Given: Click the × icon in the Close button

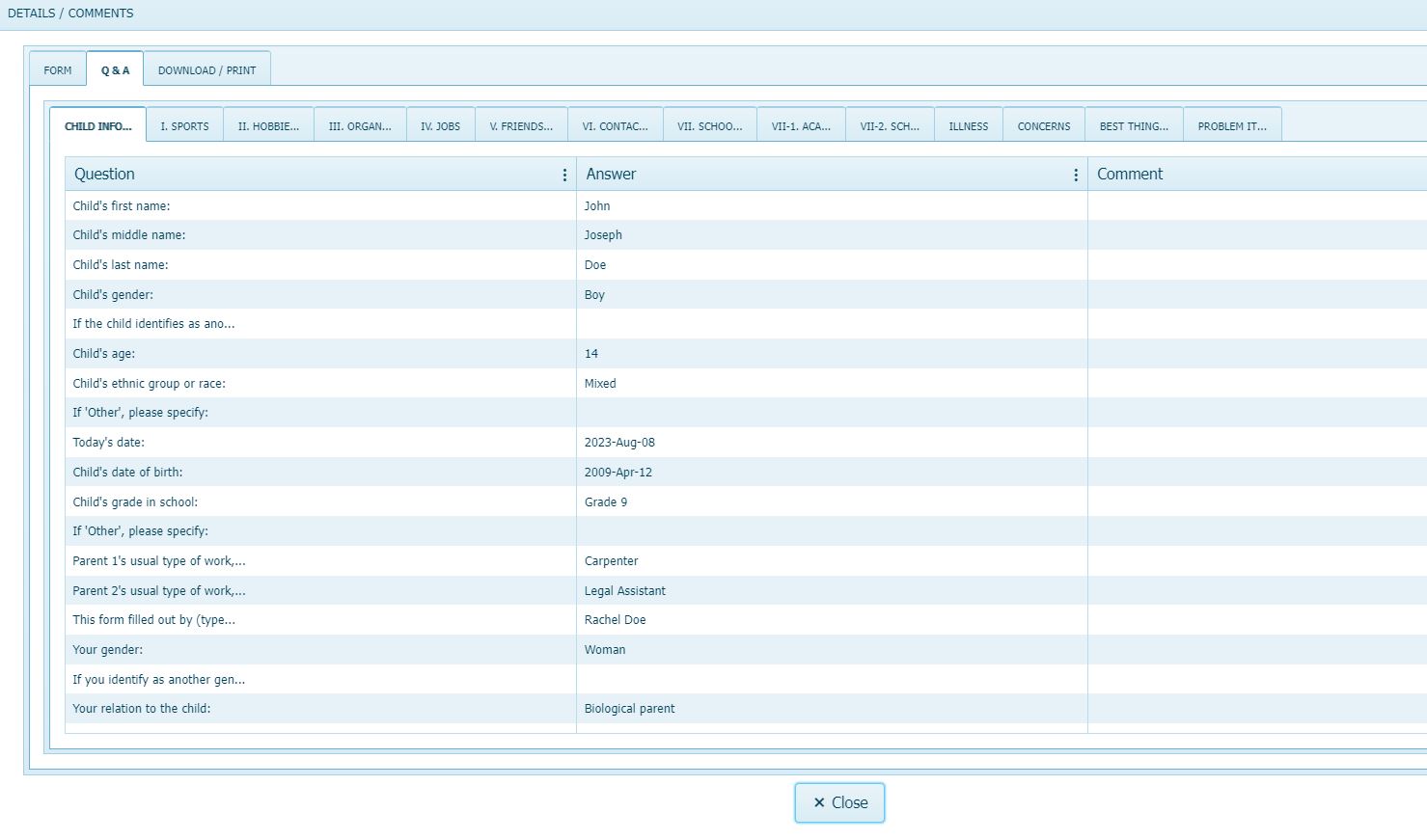Looking at the screenshot, I should tap(818, 801).
